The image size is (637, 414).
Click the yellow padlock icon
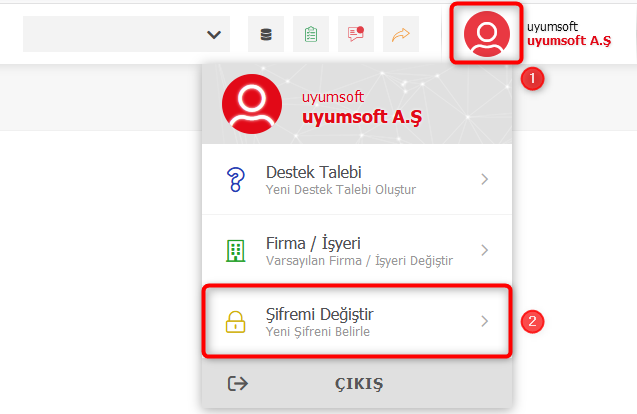pos(236,321)
